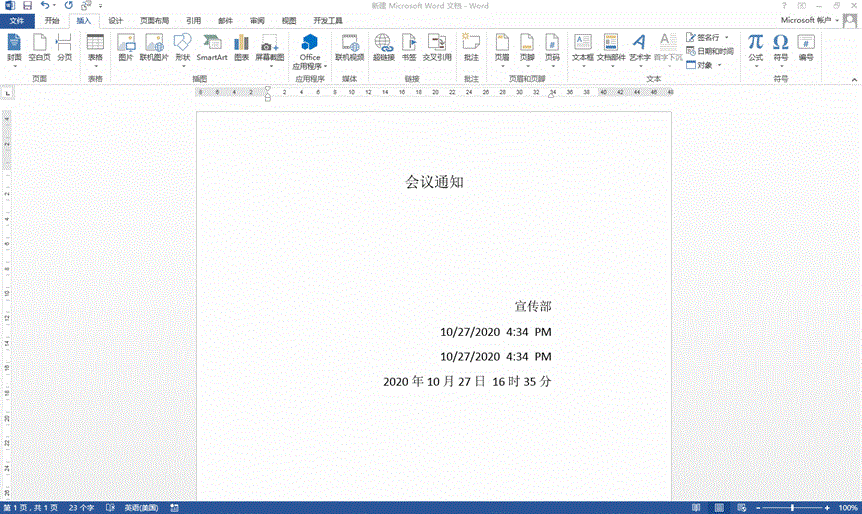Insert page break with 分页

(64, 47)
